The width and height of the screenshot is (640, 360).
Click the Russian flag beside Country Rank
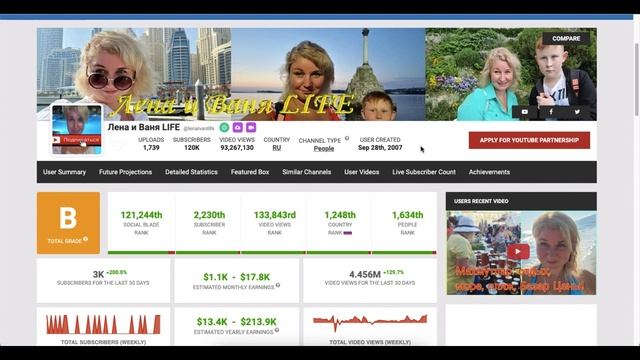point(347,233)
